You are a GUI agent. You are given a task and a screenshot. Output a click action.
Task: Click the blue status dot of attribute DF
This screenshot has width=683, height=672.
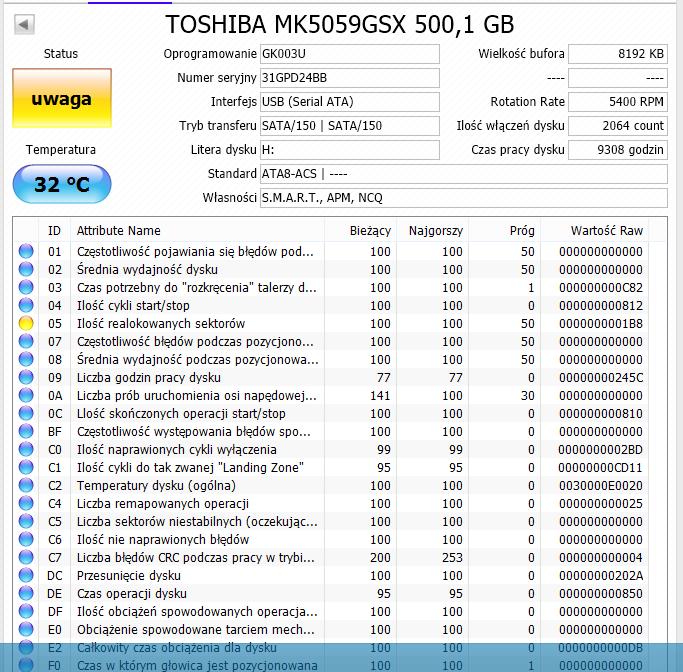click(x=26, y=611)
